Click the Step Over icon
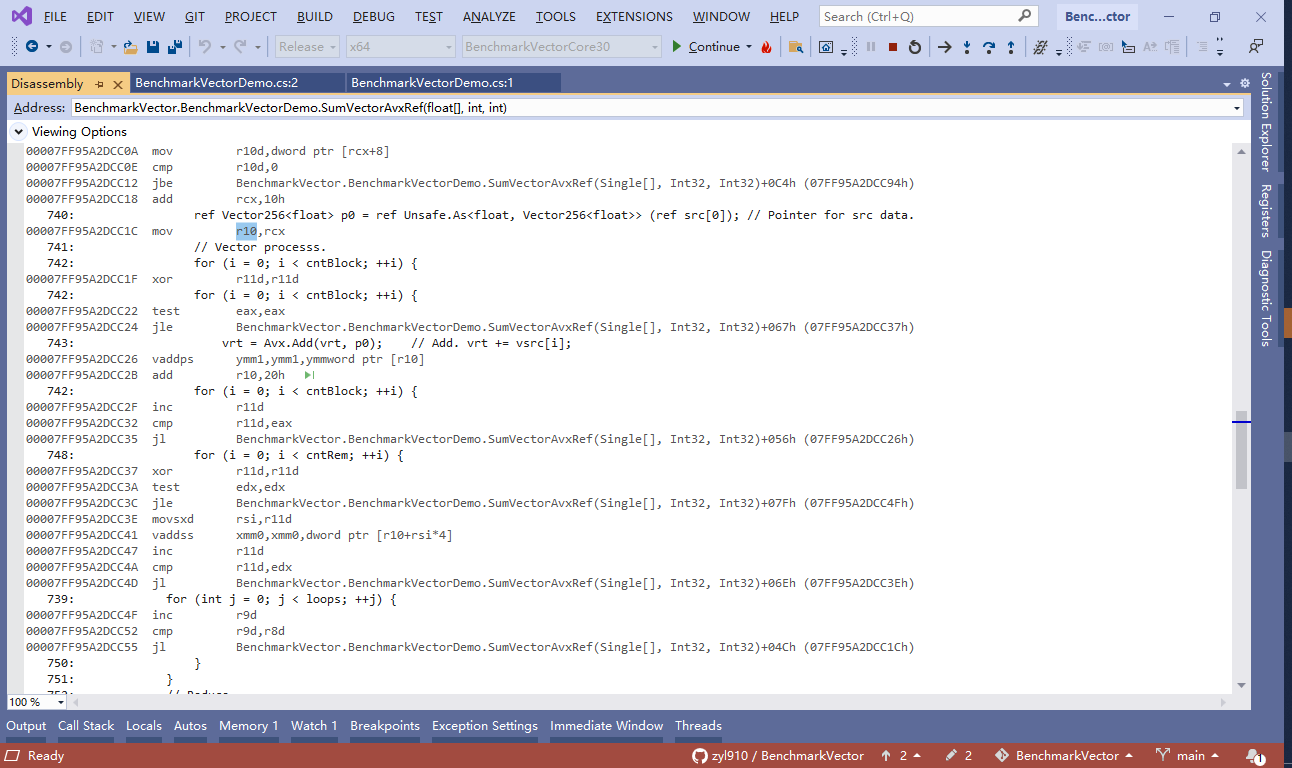Viewport: 1292px width, 768px height. pyautogui.click(x=989, y=47)
